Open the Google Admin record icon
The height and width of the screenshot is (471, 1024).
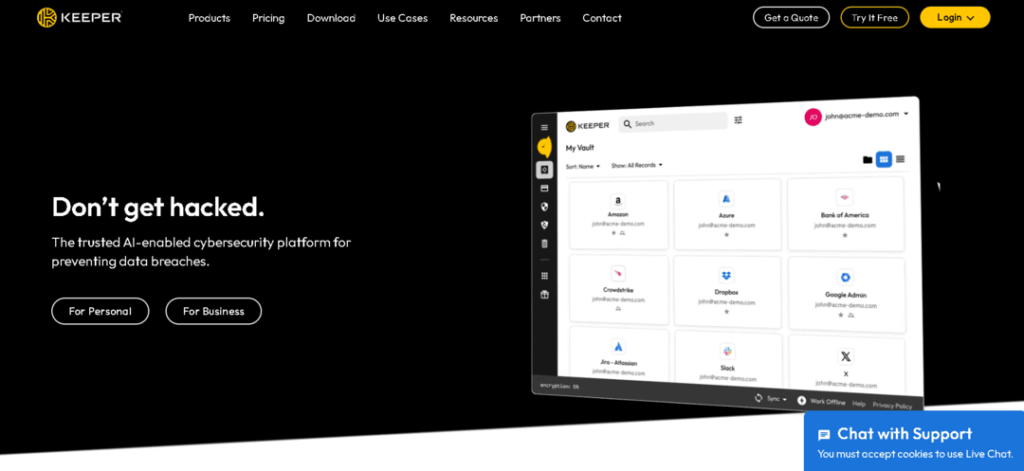click(845, 278)
